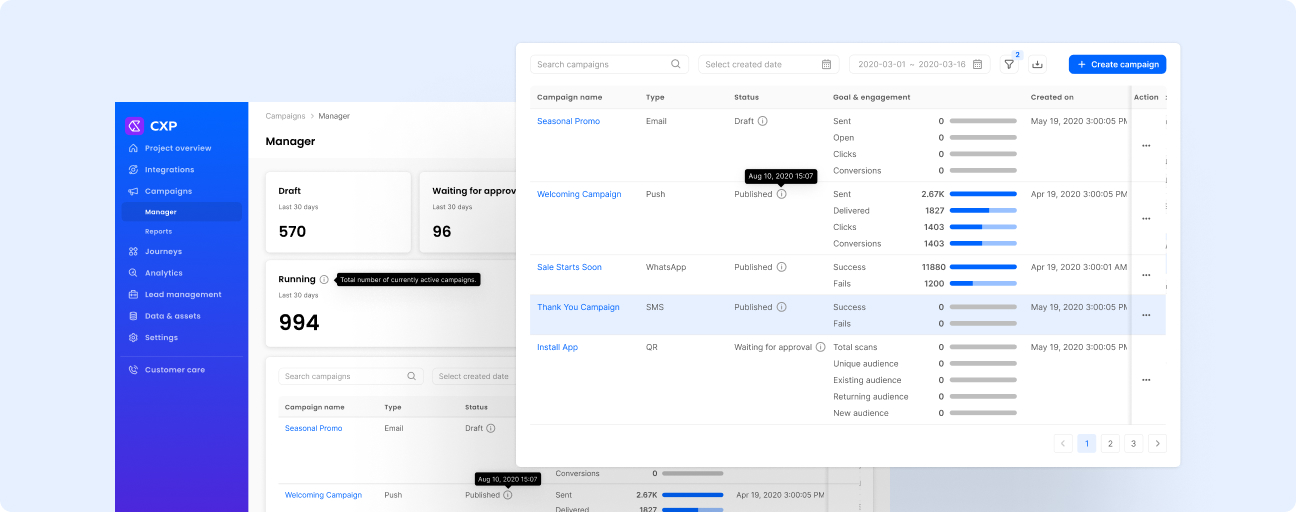
Task: Click Campaigns breadcrumb link
Action: (x=285, y=116)
